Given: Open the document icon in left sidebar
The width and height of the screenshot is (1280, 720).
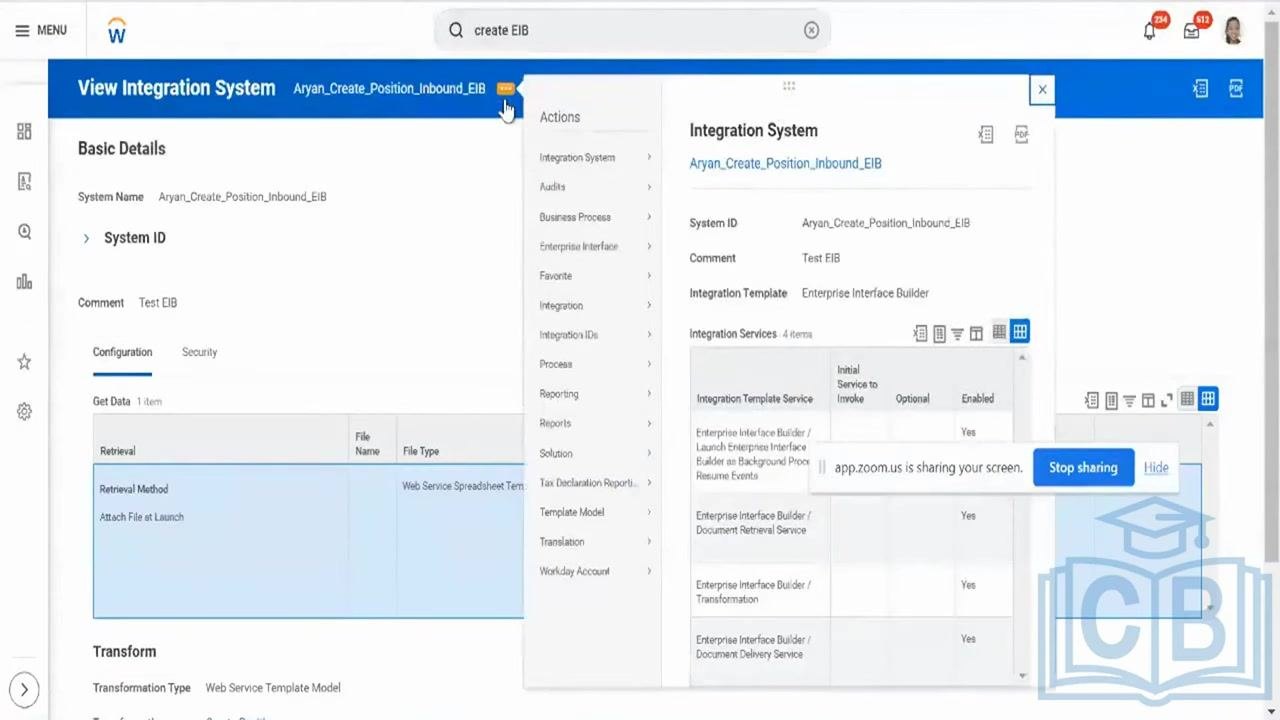Looking at the screenshot, I should (x=24, y=181).
